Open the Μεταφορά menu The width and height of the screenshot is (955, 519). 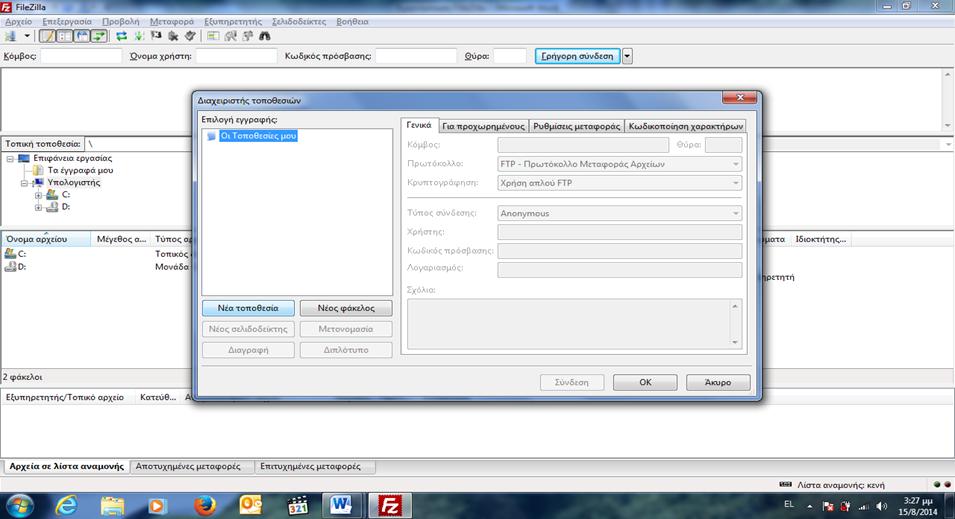point(172,21)
